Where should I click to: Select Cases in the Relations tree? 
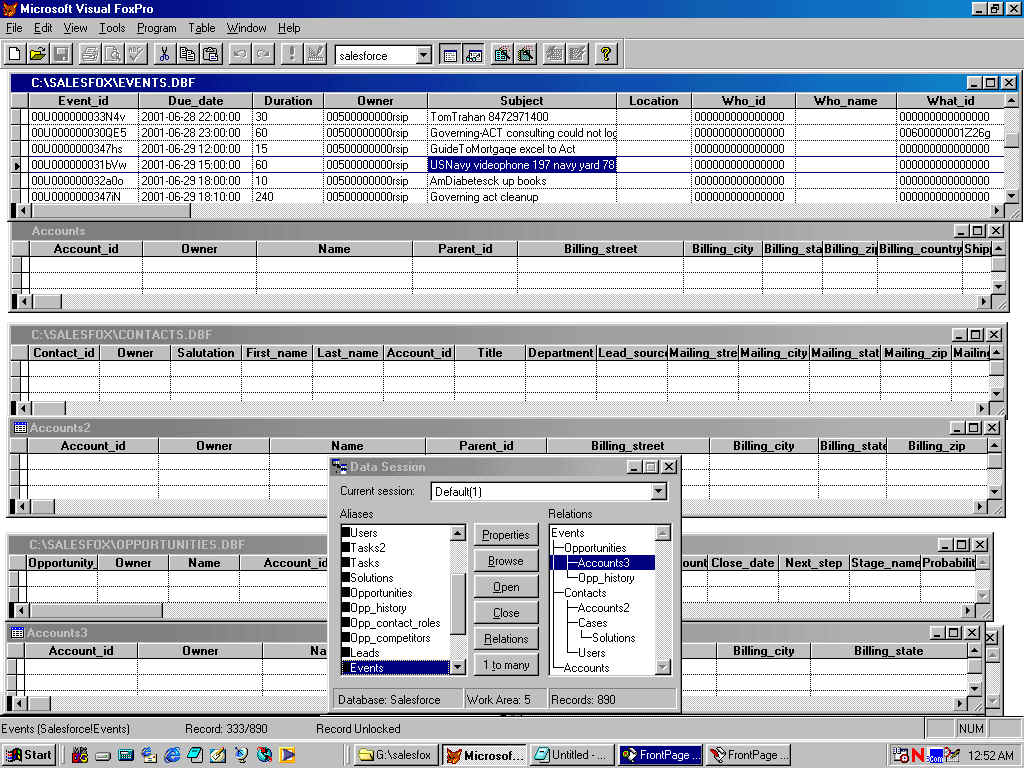(x=592, y=622)
